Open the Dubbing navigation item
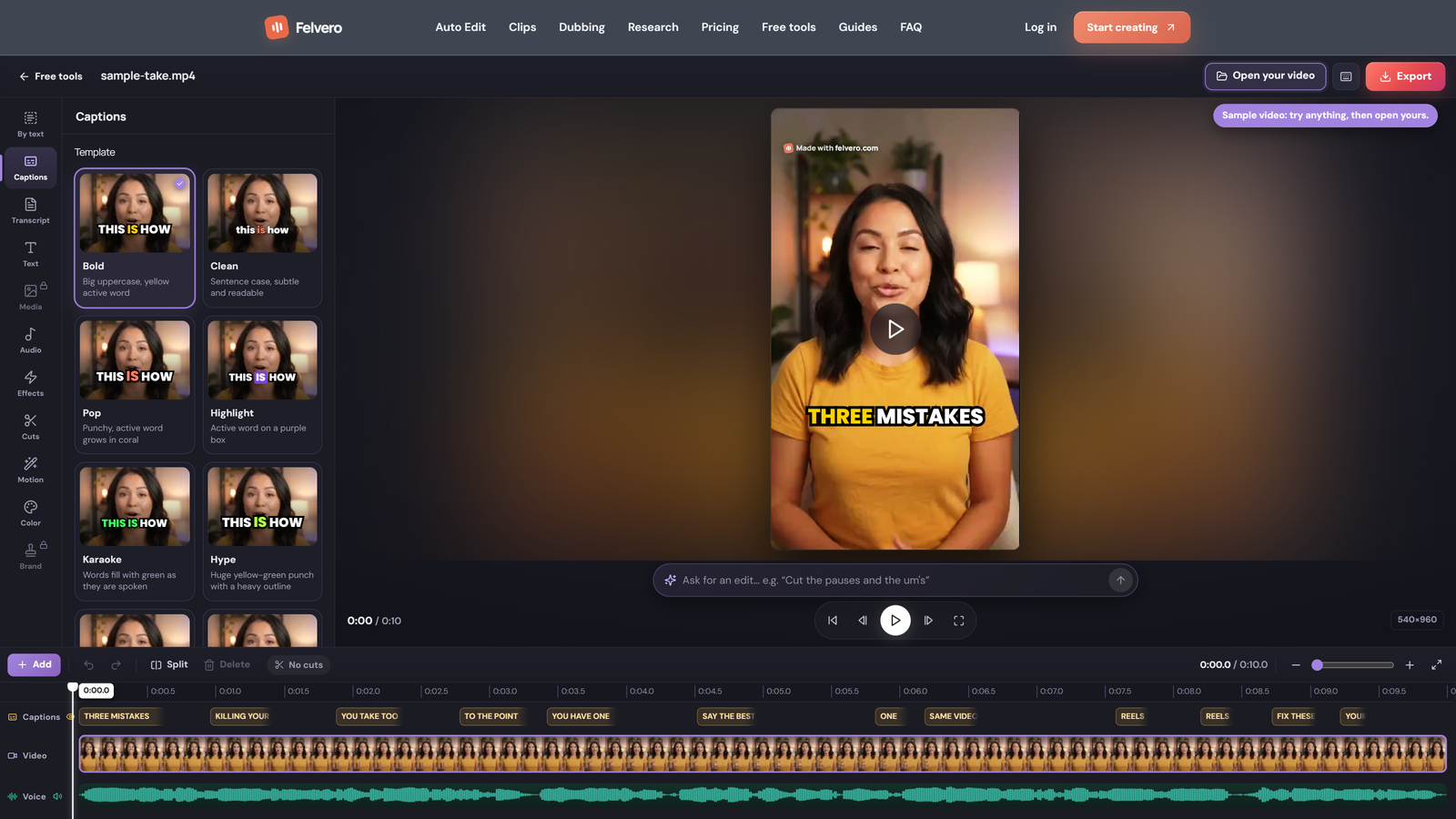This screenshot has height=819, width=1456. pos(581,27)
